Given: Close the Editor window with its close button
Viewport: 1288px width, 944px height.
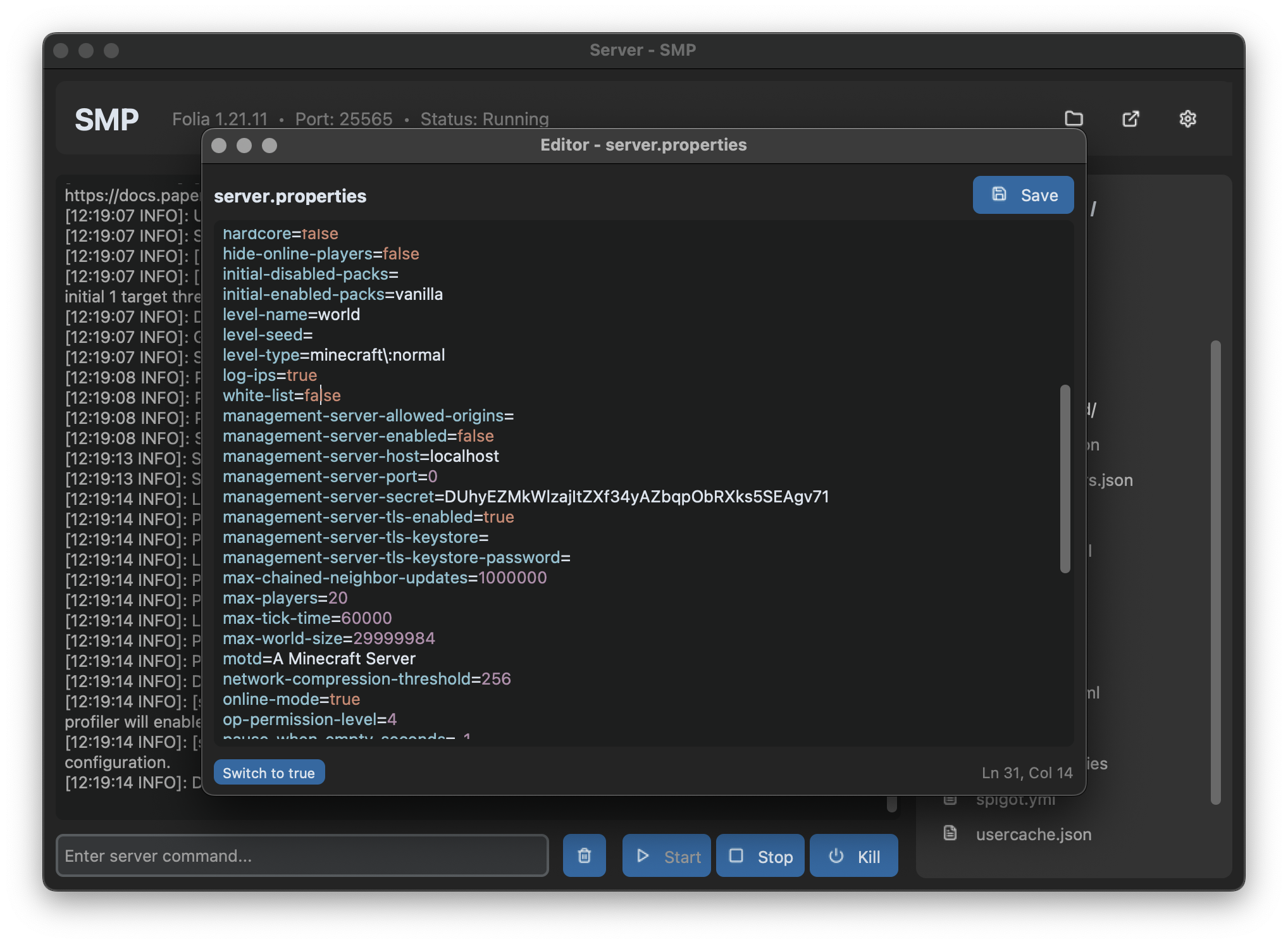Looking at the screenshot, I should (219, 146).
